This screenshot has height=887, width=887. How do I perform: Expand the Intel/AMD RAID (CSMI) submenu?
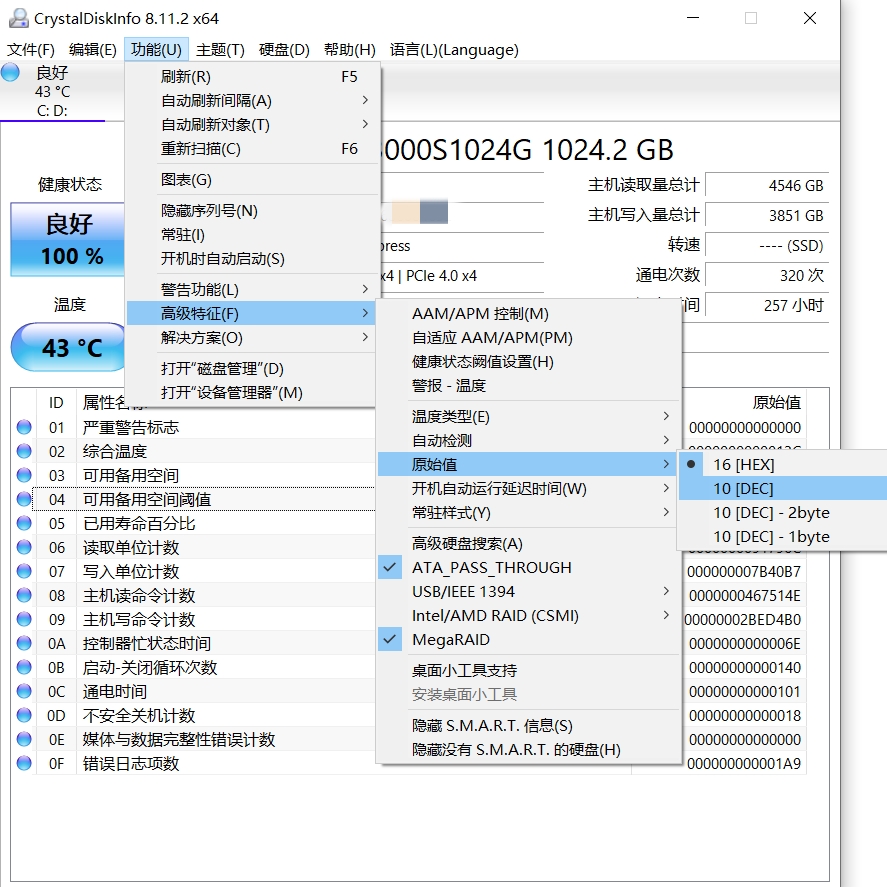pos(528,615)
